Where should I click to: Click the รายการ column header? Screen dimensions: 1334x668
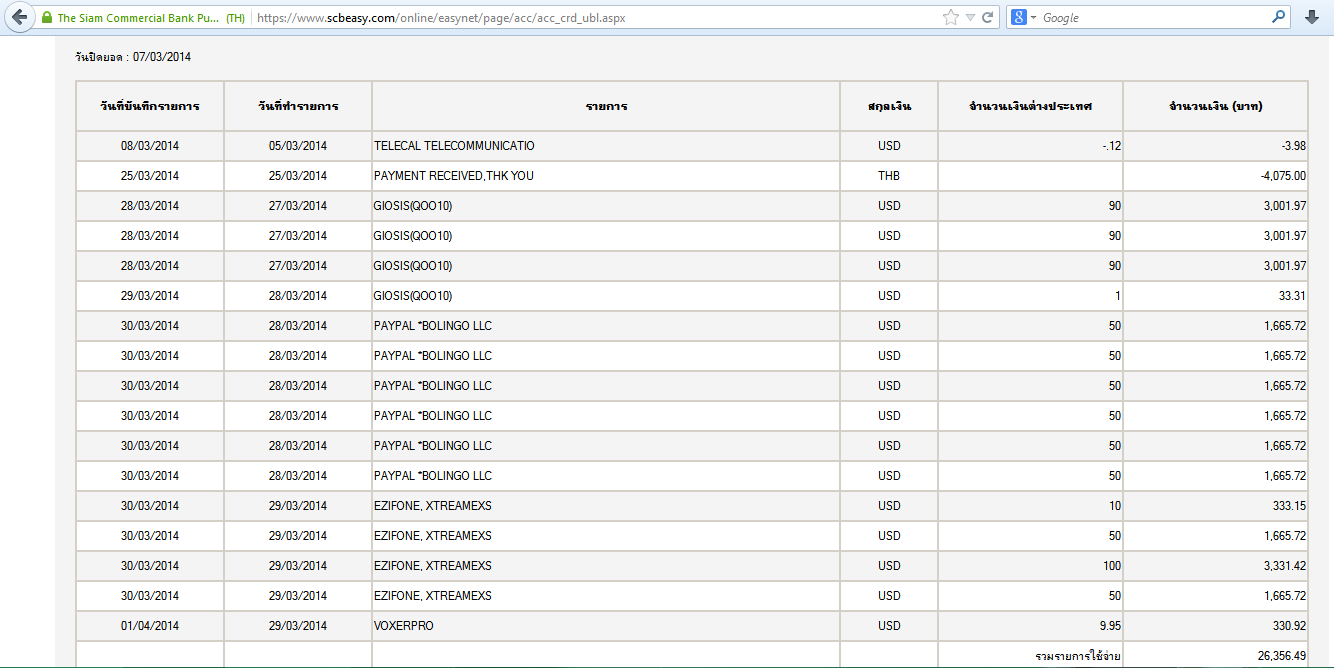[x=606, y=106]
